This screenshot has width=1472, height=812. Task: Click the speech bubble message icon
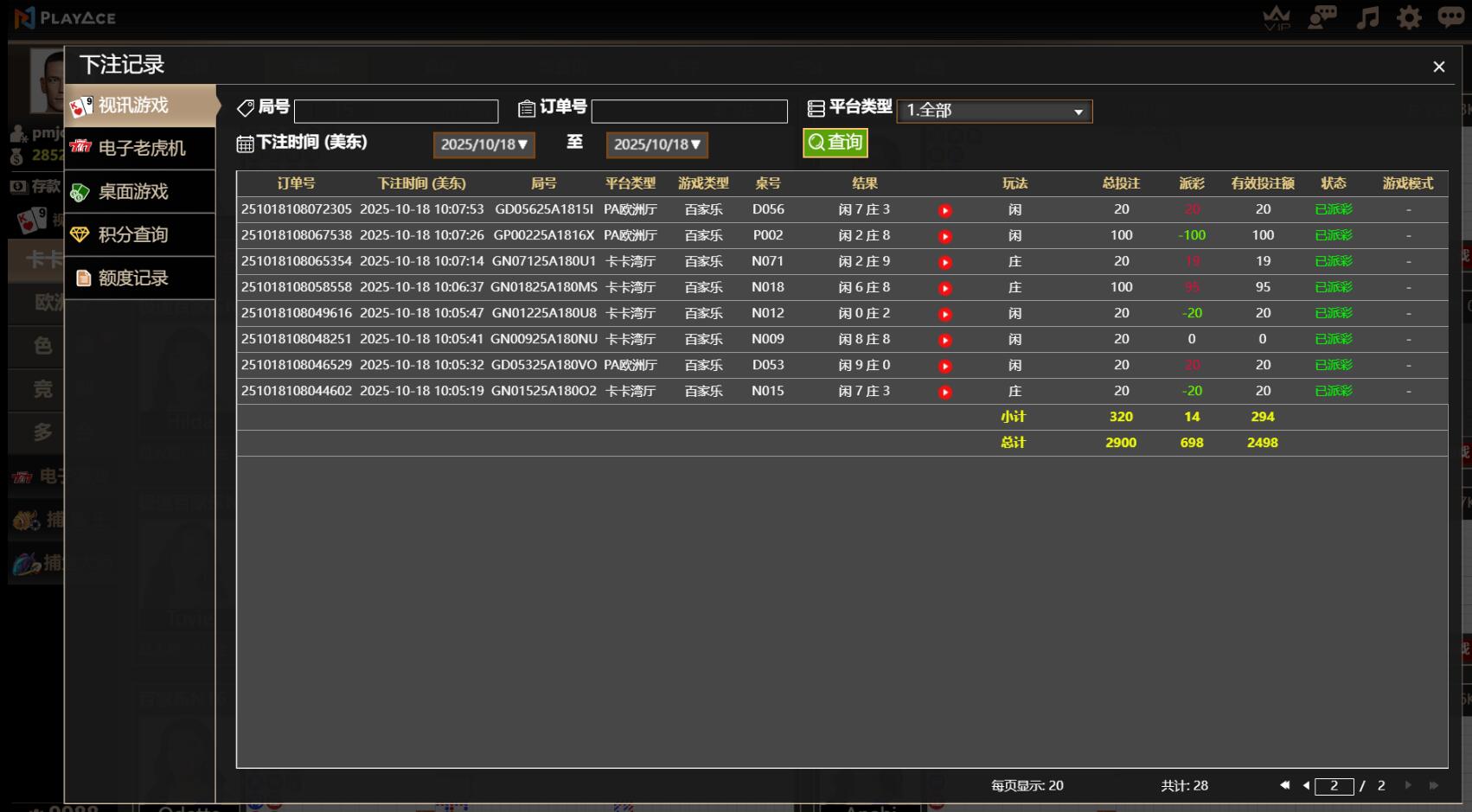click(1450, 17)
